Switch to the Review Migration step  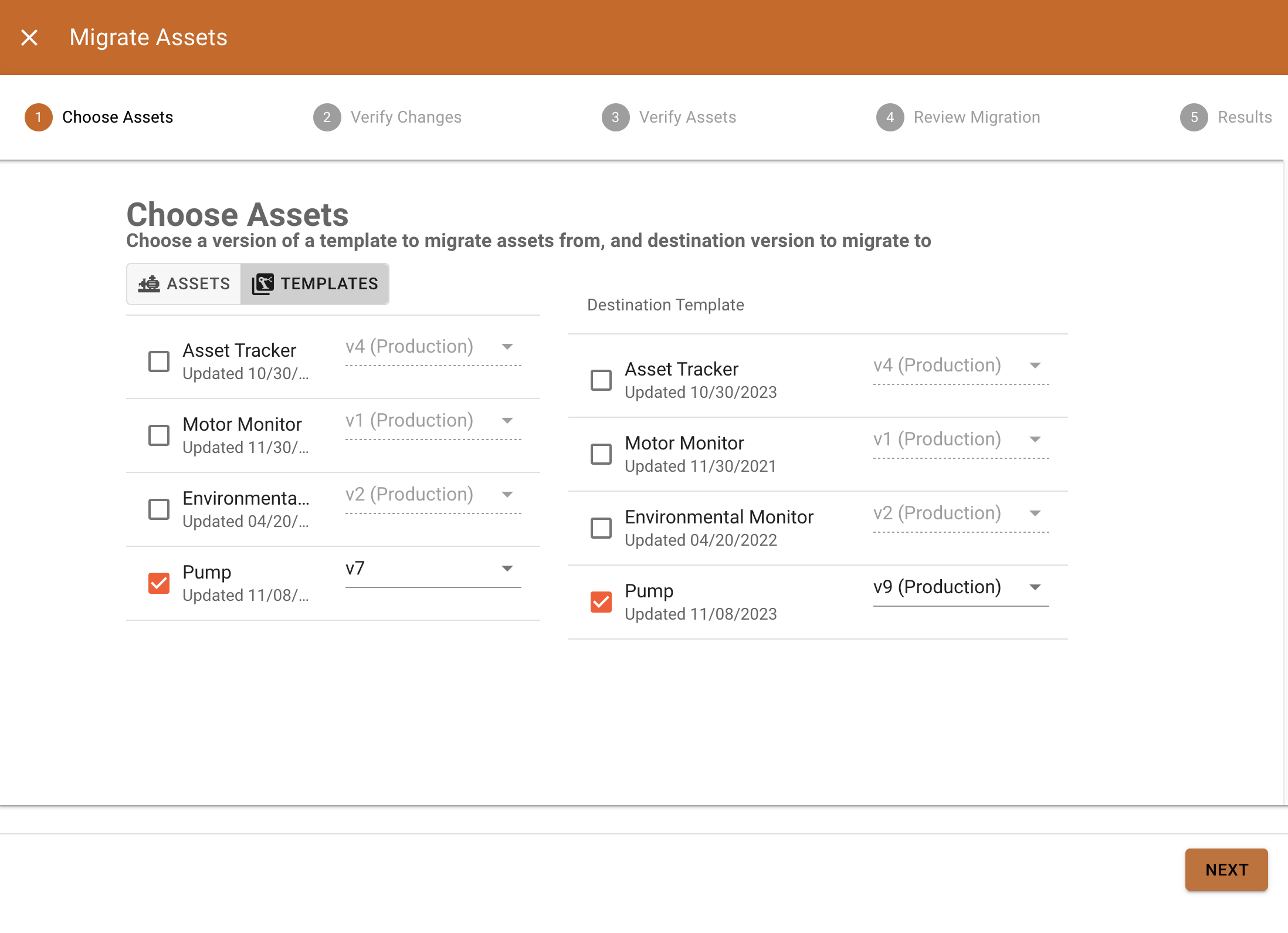977,117
